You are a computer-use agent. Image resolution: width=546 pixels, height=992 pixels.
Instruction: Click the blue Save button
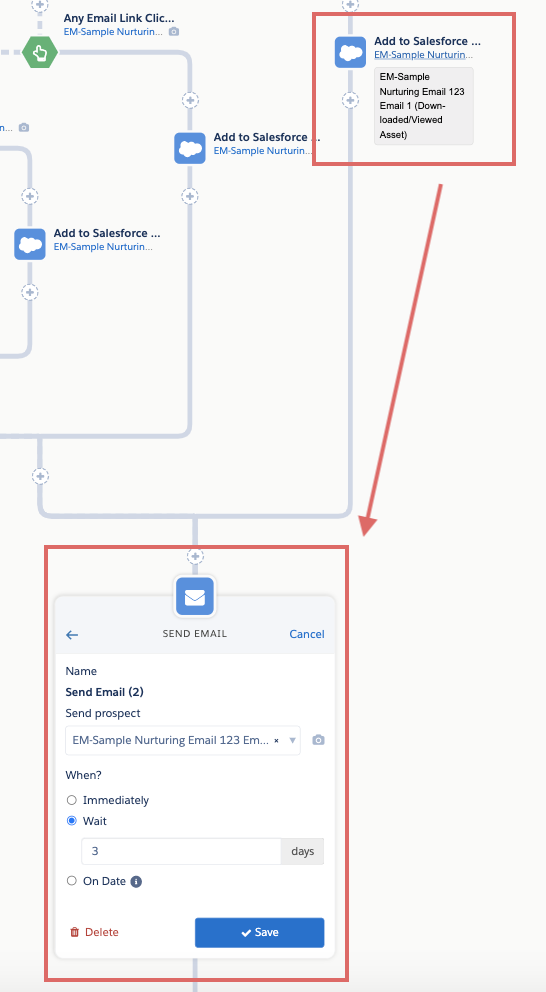click(x=259, y=933)
